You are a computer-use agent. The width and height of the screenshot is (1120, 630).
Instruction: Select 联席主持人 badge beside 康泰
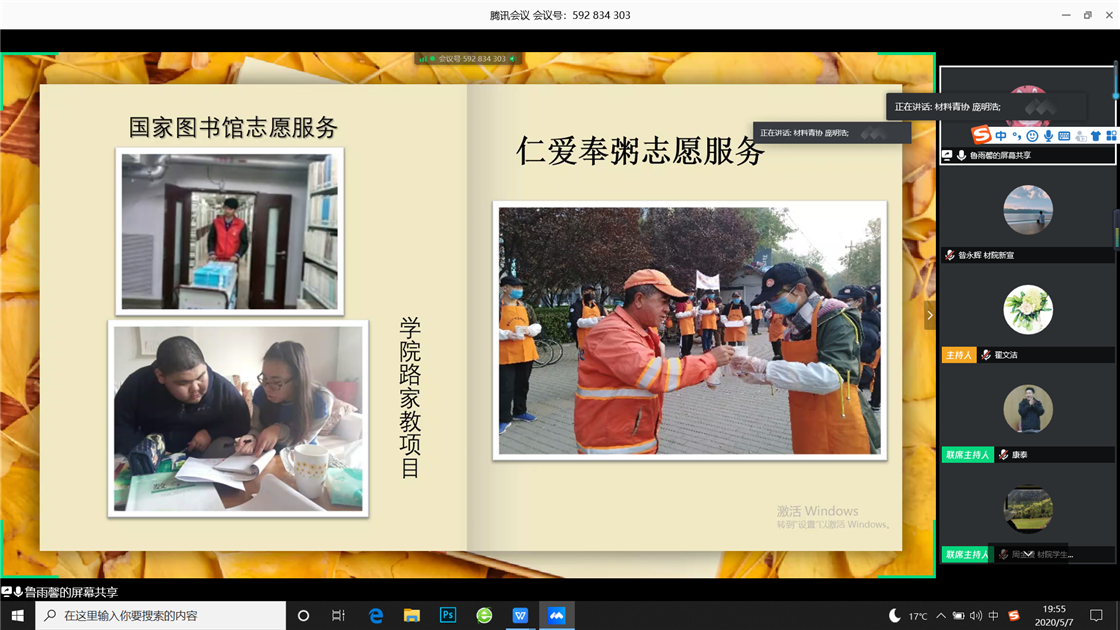coord(968,454)
